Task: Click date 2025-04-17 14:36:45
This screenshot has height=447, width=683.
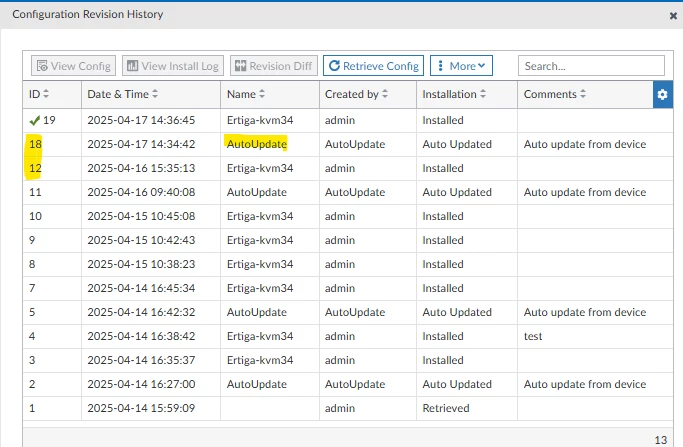Action: 141,120
